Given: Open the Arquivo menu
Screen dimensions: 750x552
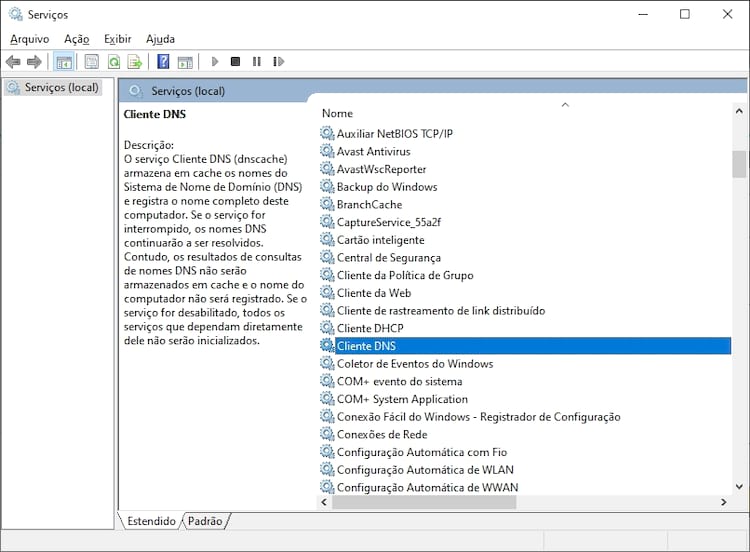Looking at the screenshot, I should point(29,39).
